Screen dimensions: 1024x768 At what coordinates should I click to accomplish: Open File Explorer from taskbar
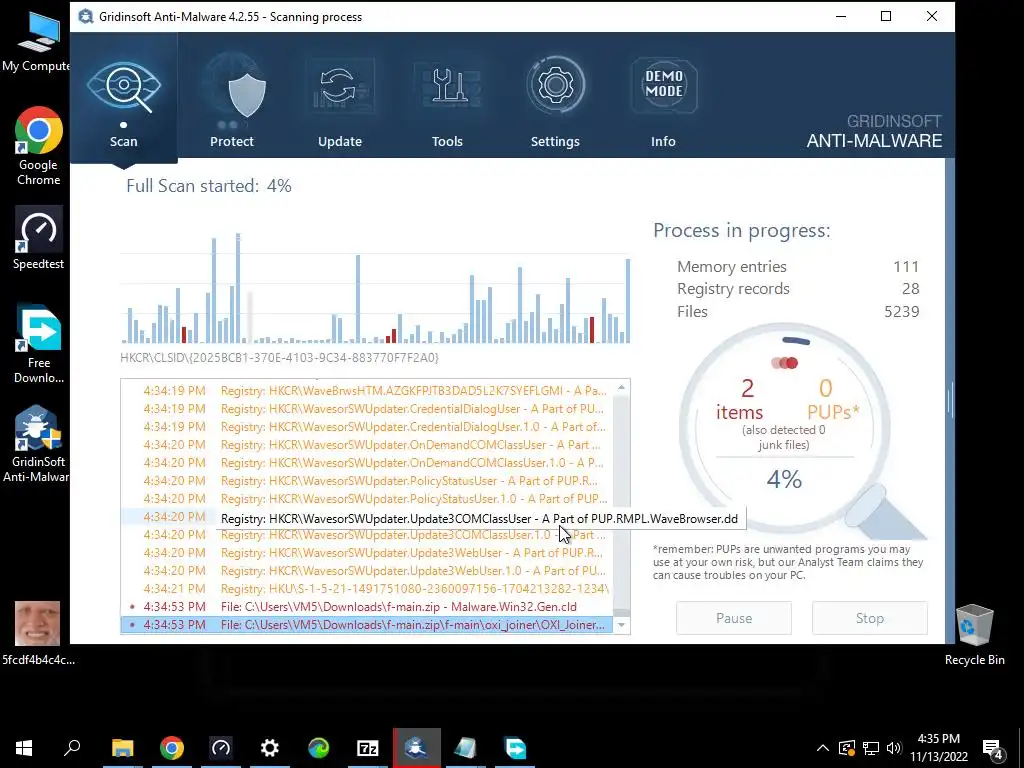123,748
